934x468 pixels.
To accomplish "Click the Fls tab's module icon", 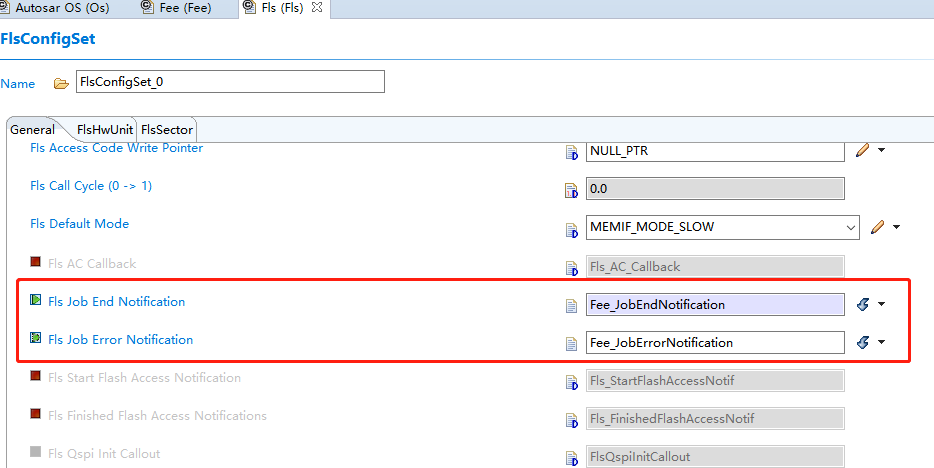I will [x=249, y=7].
